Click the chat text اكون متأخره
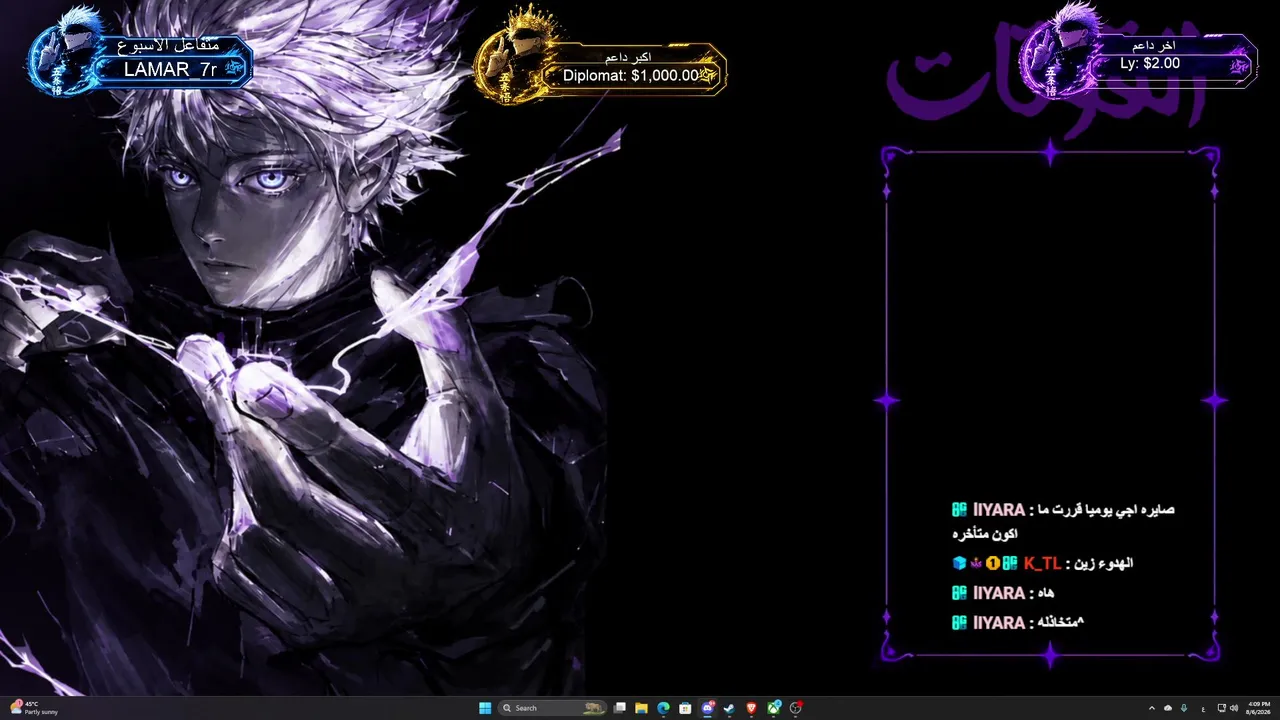This screenshot has height=720, width=1280. click(x=985, y=534)
